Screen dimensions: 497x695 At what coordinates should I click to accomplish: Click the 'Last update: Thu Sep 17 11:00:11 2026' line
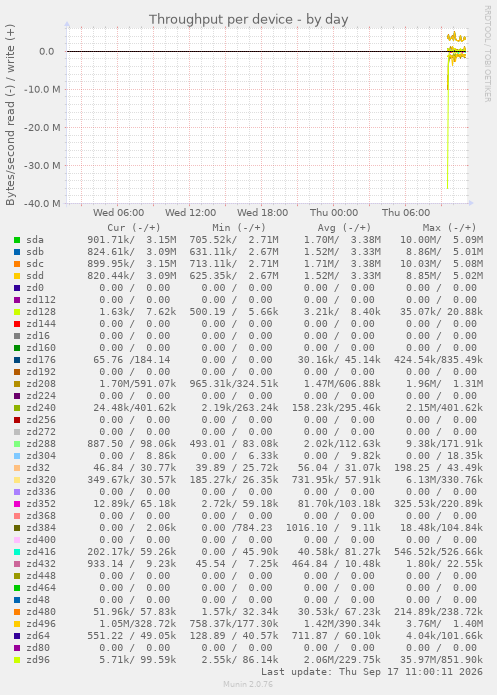click(x=372, y=672)
